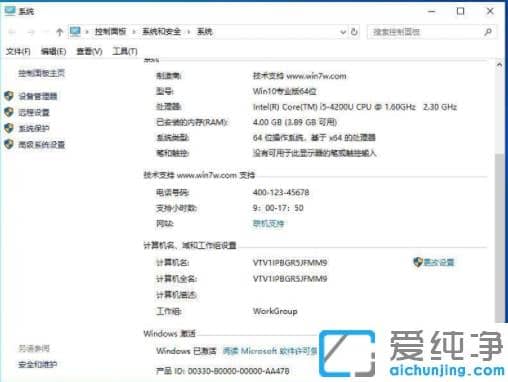Open 远程设置 link
Screen dimensions: 508x382
pyautogui.click(x=34, y=112)
